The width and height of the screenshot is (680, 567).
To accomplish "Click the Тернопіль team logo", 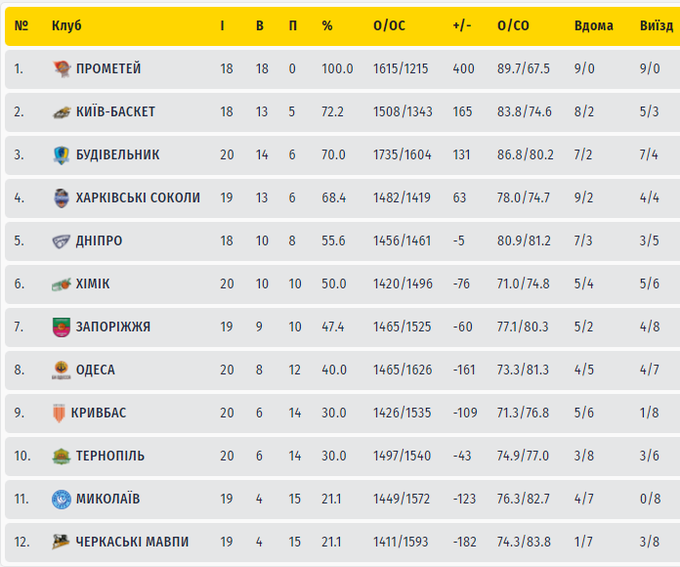I will click(x=61, y=456).
